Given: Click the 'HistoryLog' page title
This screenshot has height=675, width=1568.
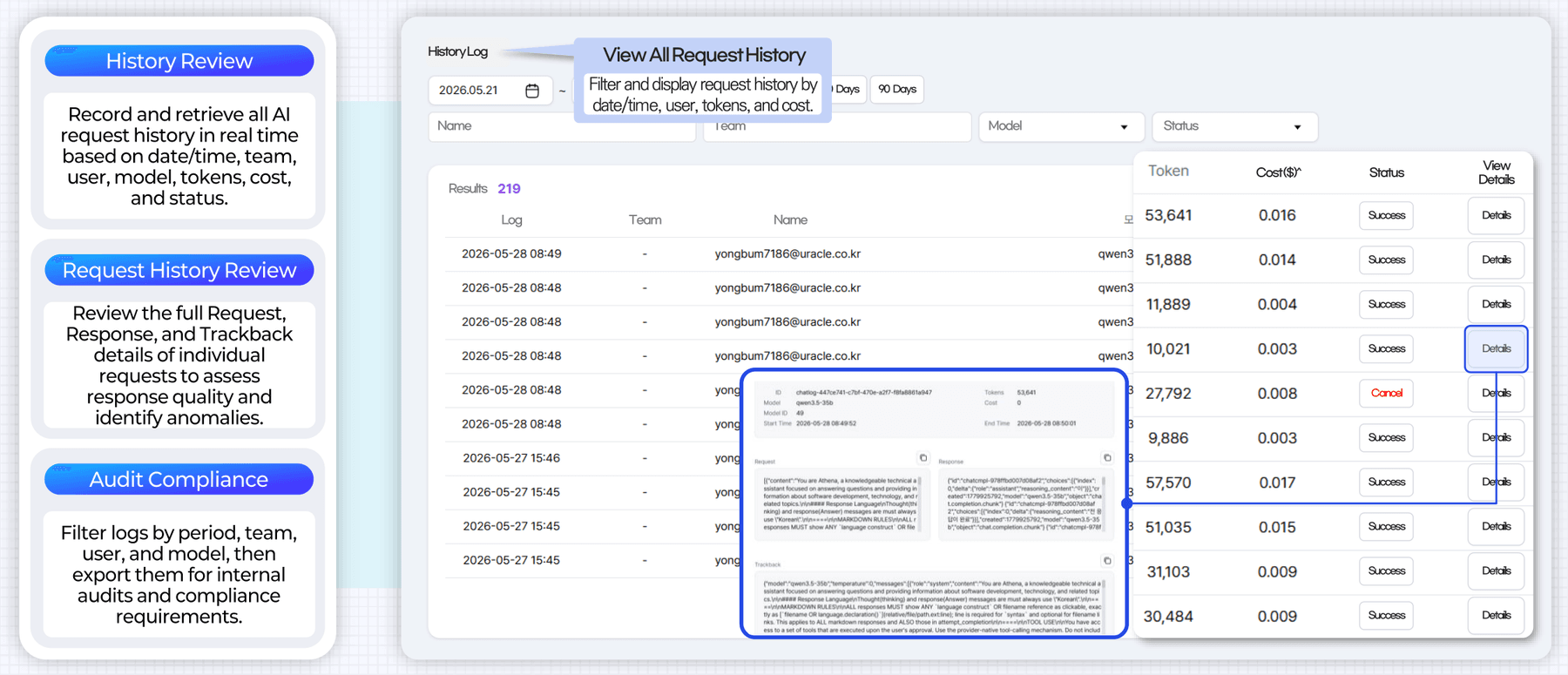Looking at the screenshot, I should click(457, 51).
